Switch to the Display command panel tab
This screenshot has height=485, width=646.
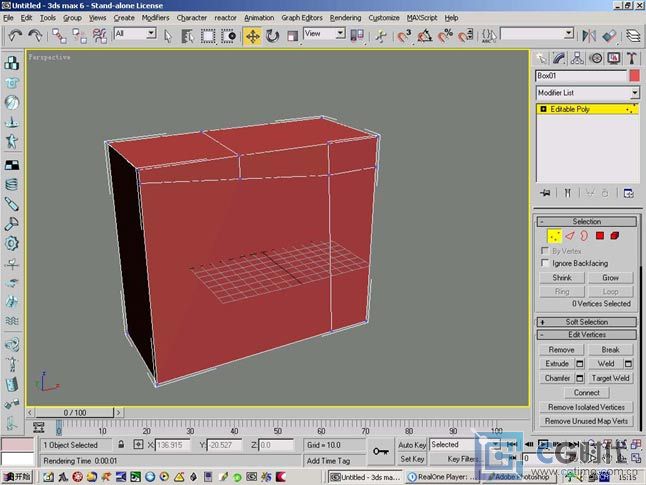[x=614, y=58]
